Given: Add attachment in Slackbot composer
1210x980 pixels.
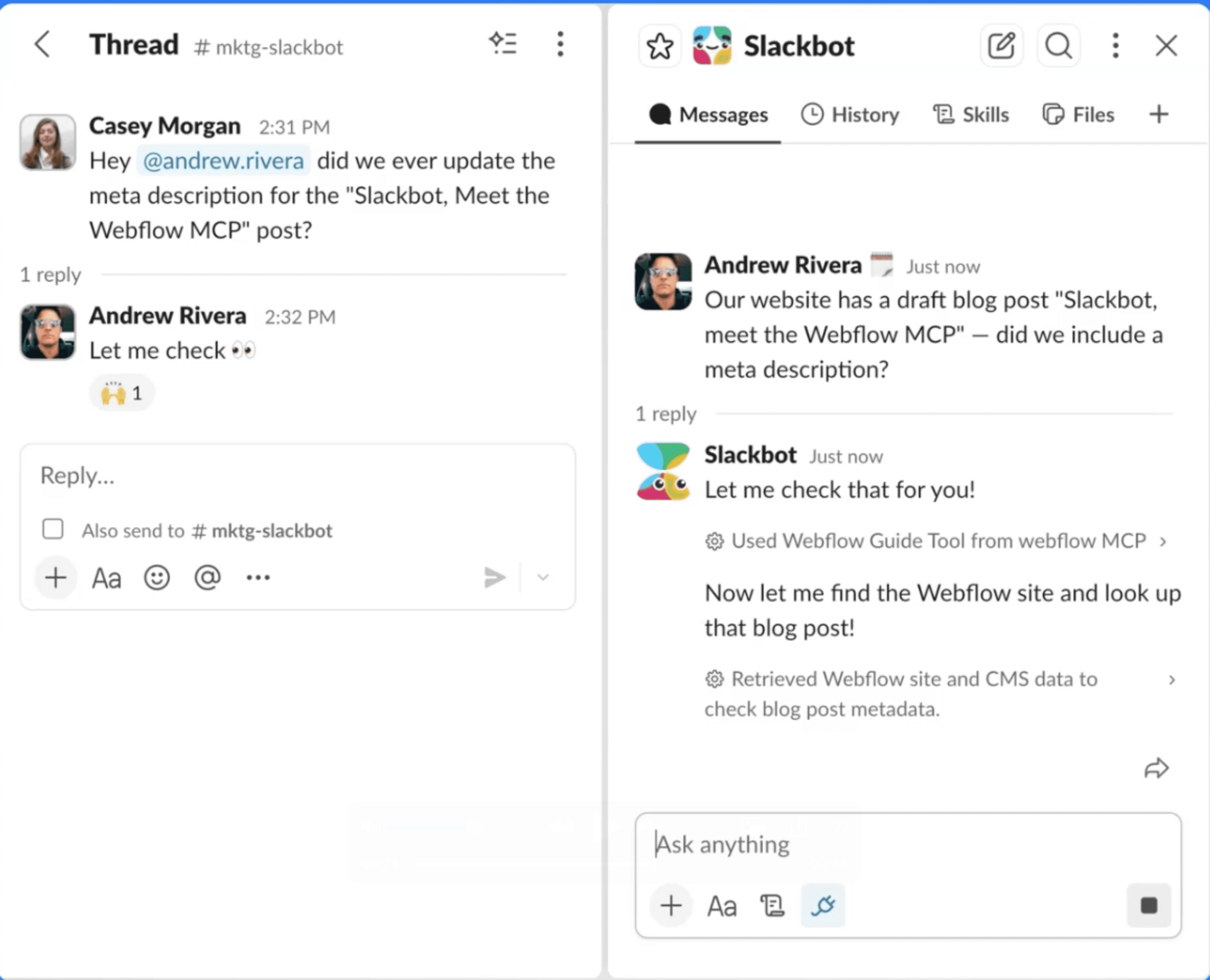Looking at the screenshot, I should 671,905.
